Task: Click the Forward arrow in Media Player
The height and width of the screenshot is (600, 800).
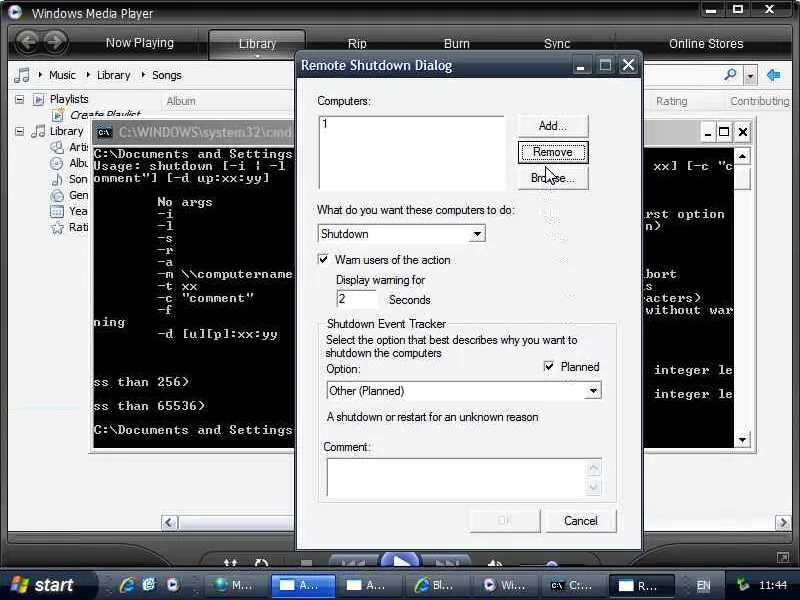Action: tap(55, 42)
